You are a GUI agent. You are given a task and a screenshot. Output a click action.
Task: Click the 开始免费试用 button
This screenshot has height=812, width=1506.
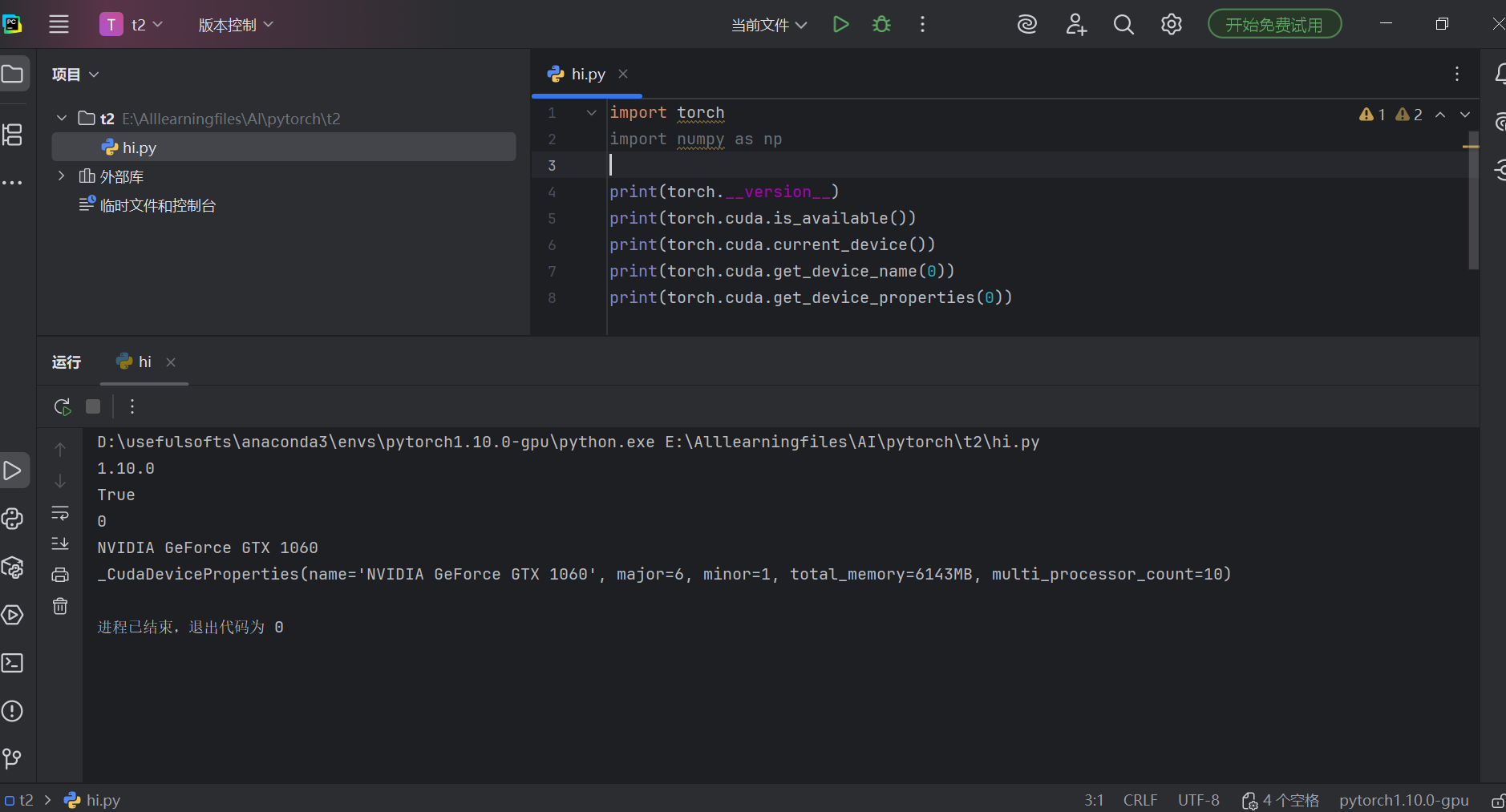point(1274,25)
